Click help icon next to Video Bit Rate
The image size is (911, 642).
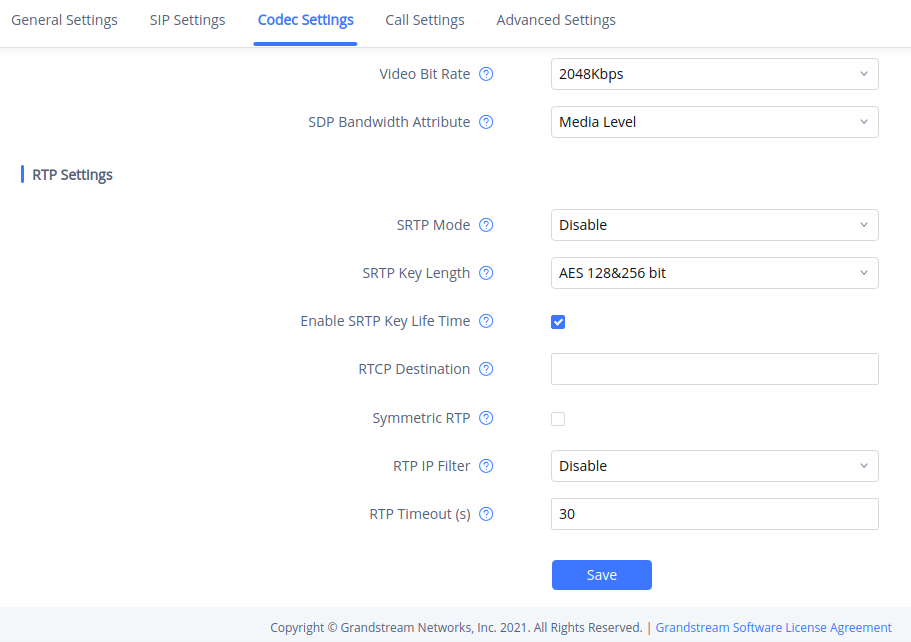coord(486,74)
